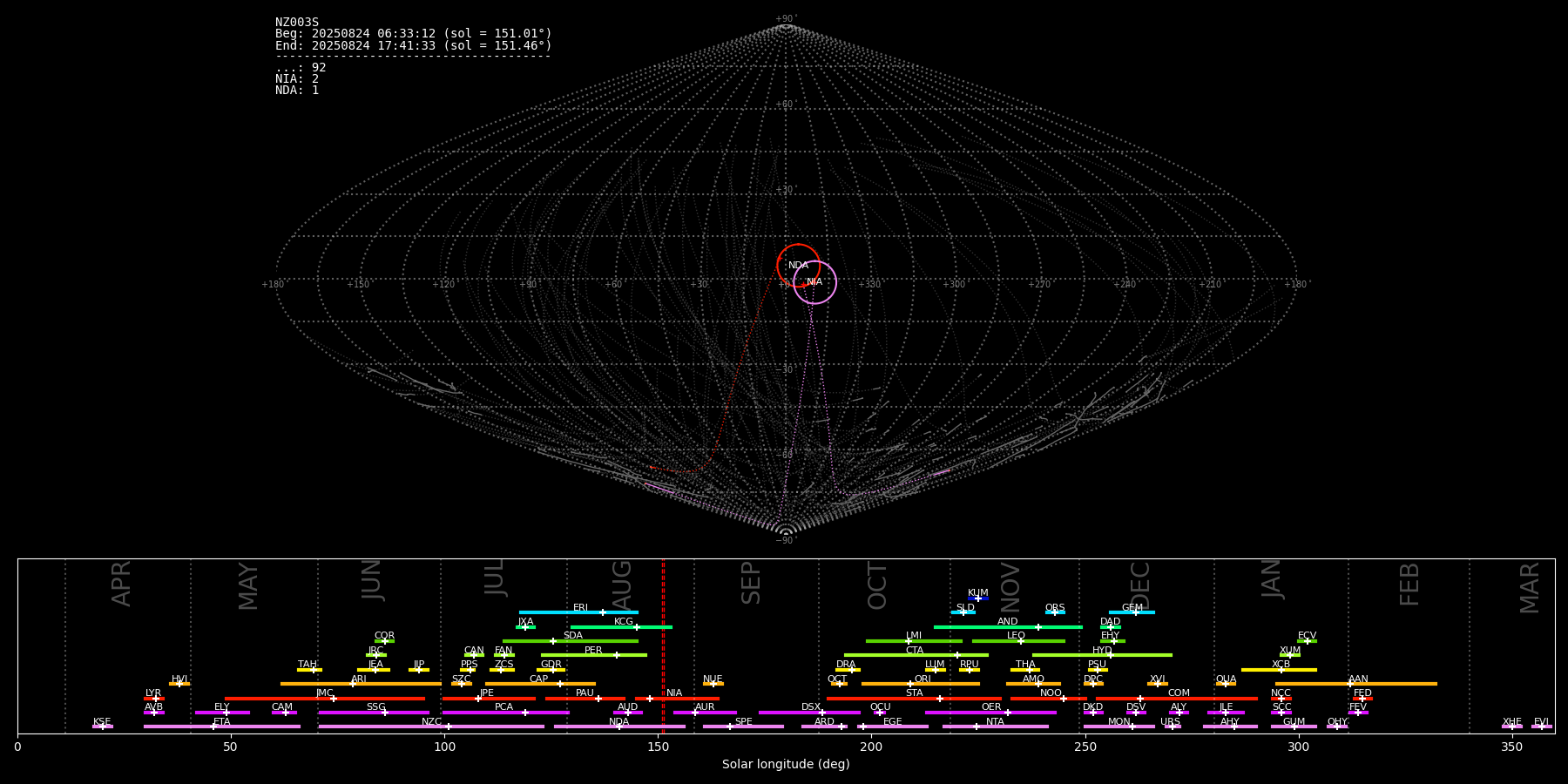This screenshot has width=1568, height=784.
Task: Select the ORI shower bar label
Action: [x=923, y=679]
